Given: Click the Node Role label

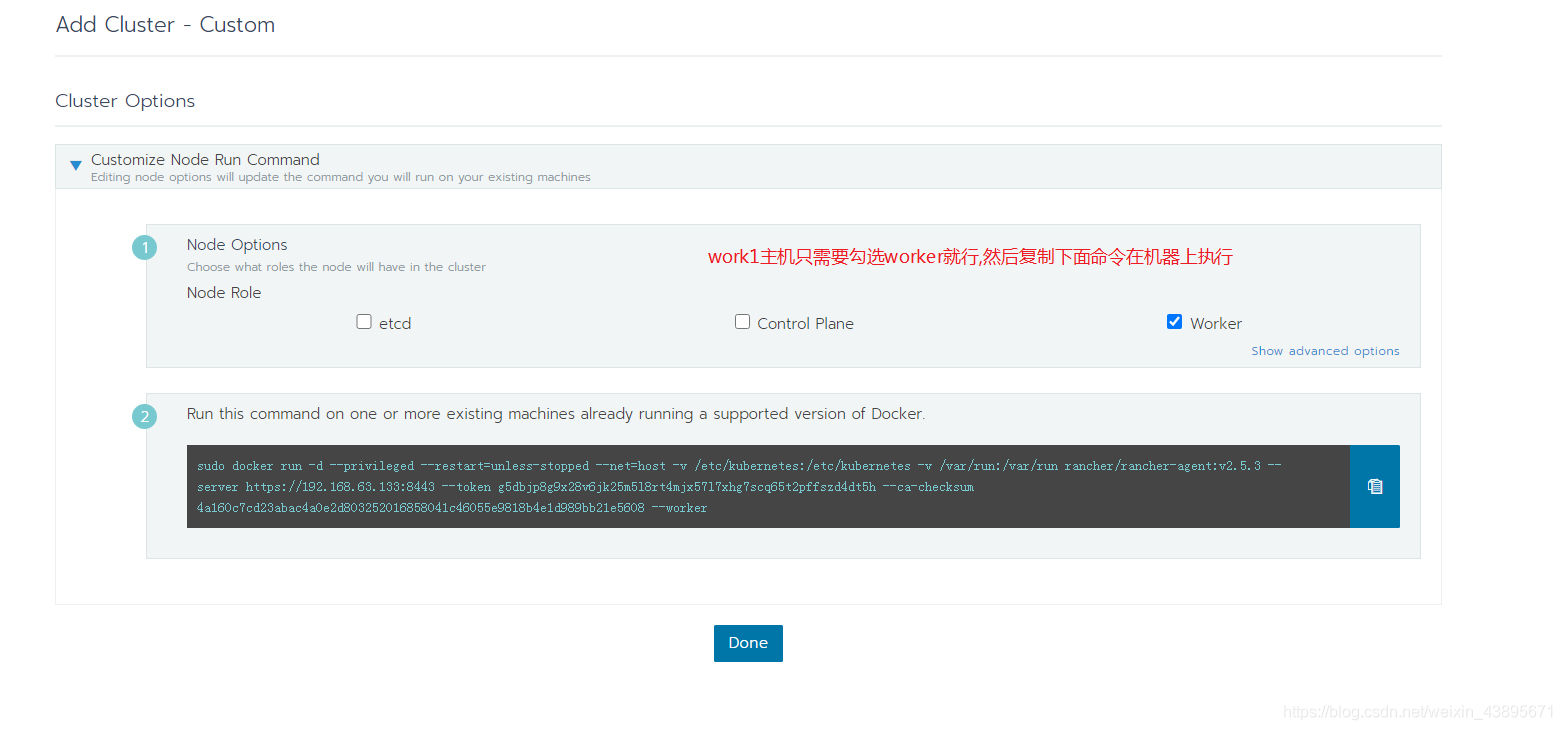Looking at the screenshot, I should (x=224, y=293).
